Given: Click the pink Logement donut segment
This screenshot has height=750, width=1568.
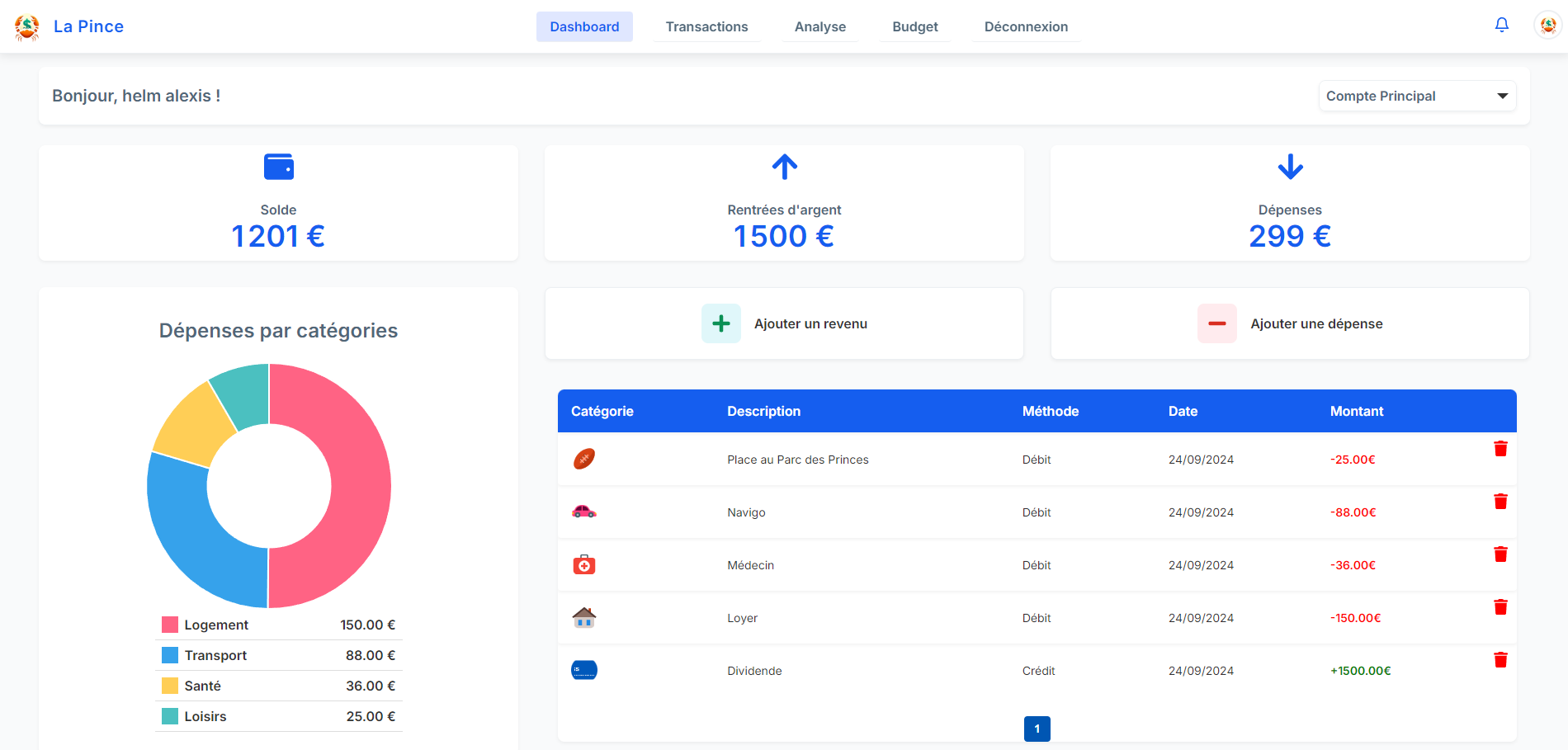Looking at the screenshot, I should (360, 486).
